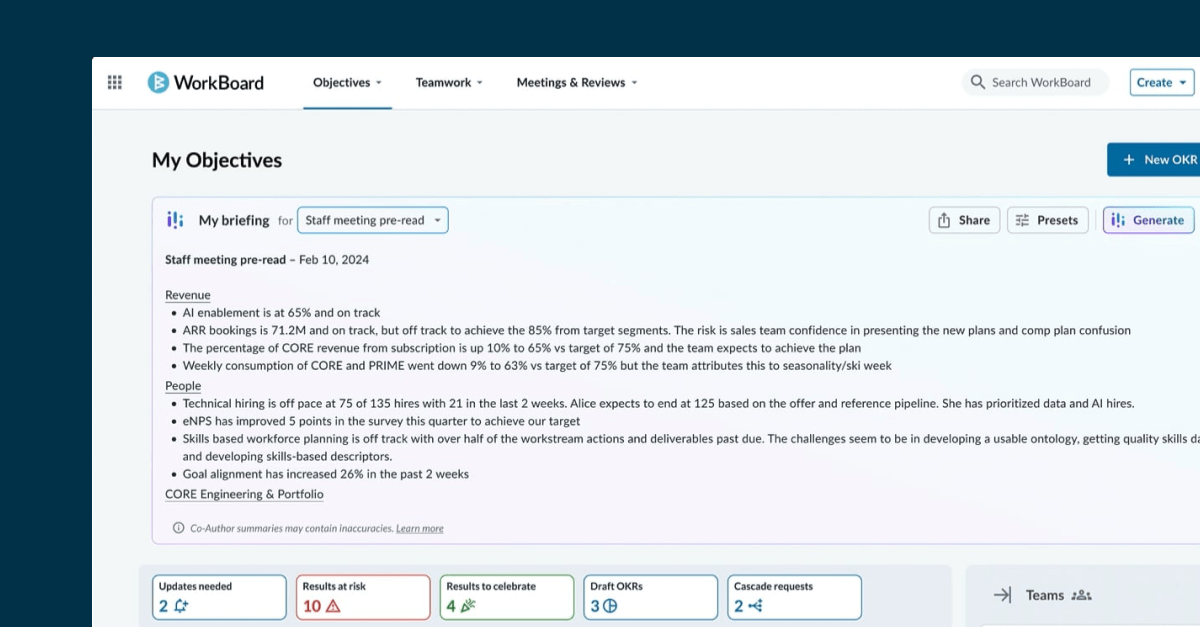Click the Generate button
Viewport: 1200px width, 627px height.
(1148, 220)
